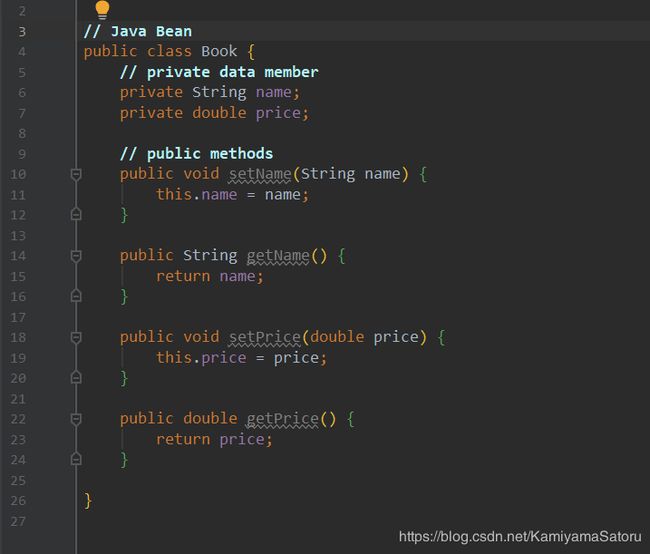Screen dimensions: 650x554
Task: Click the fold end marker on line 16
Action: click(x=75, y=296)
